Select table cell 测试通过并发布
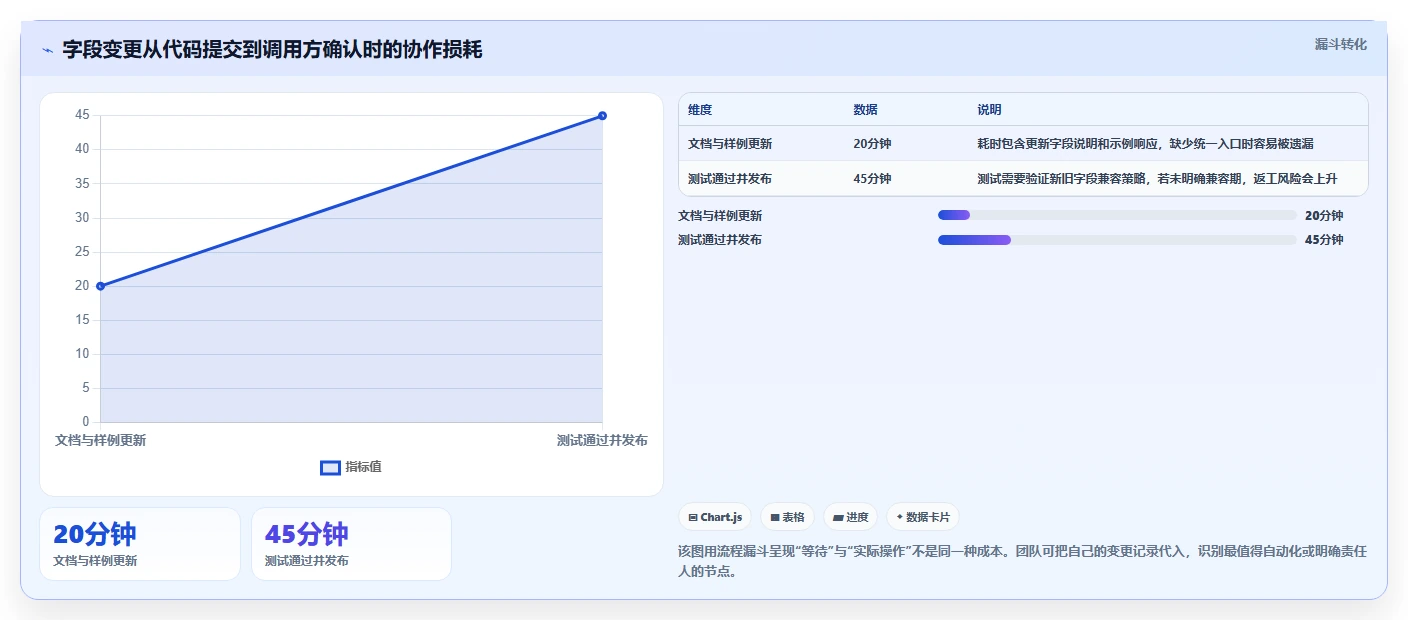This screenshot has height=620, width=1408. [x=730, y=179]
